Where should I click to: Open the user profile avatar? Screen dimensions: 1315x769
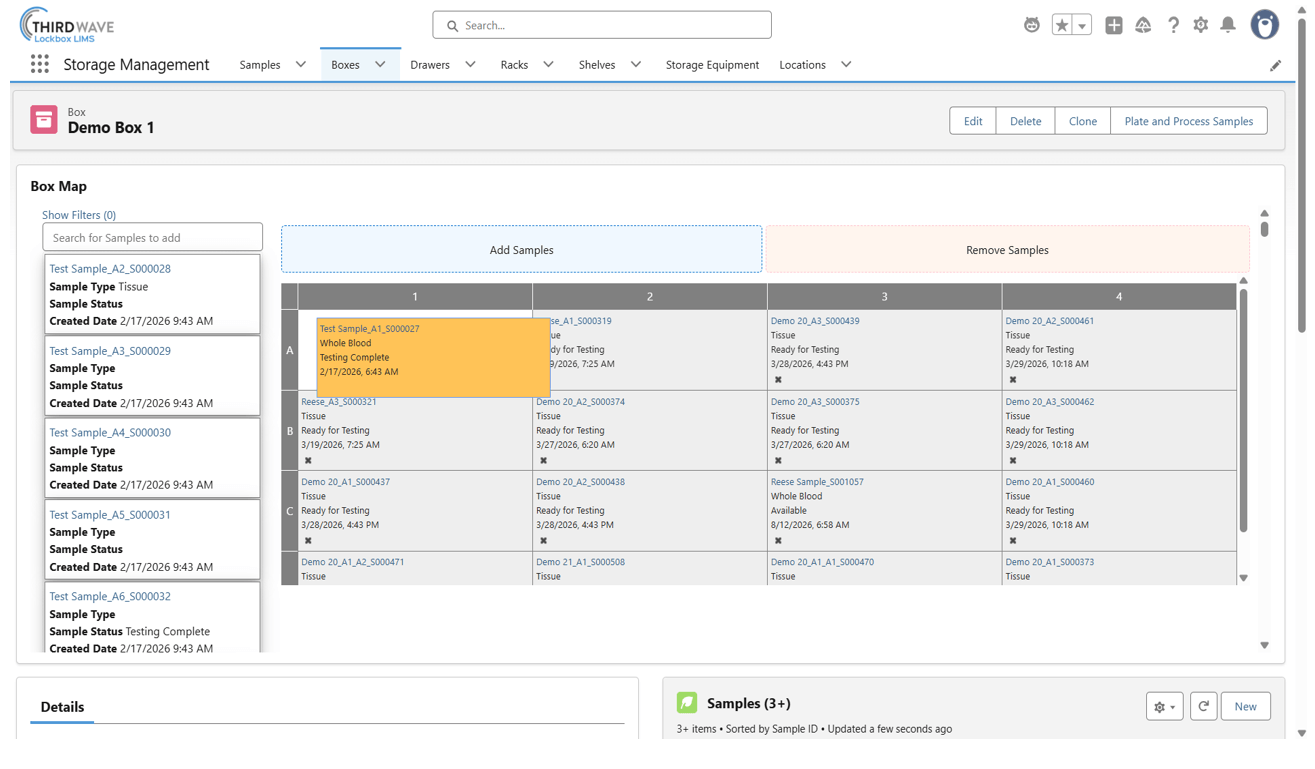(1265, 25)
